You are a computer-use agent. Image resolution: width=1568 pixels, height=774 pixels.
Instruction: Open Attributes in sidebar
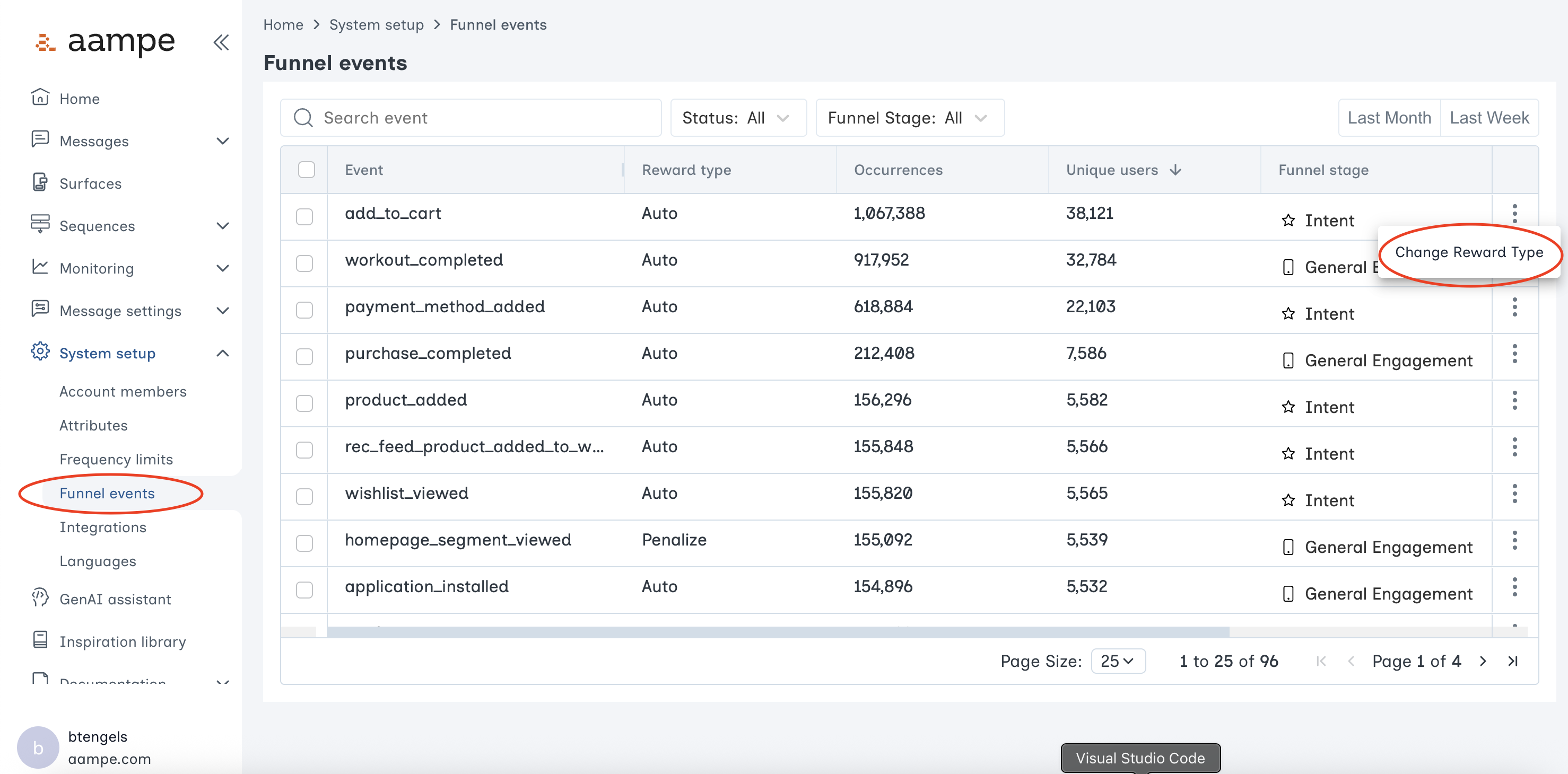tap(94, 425)
